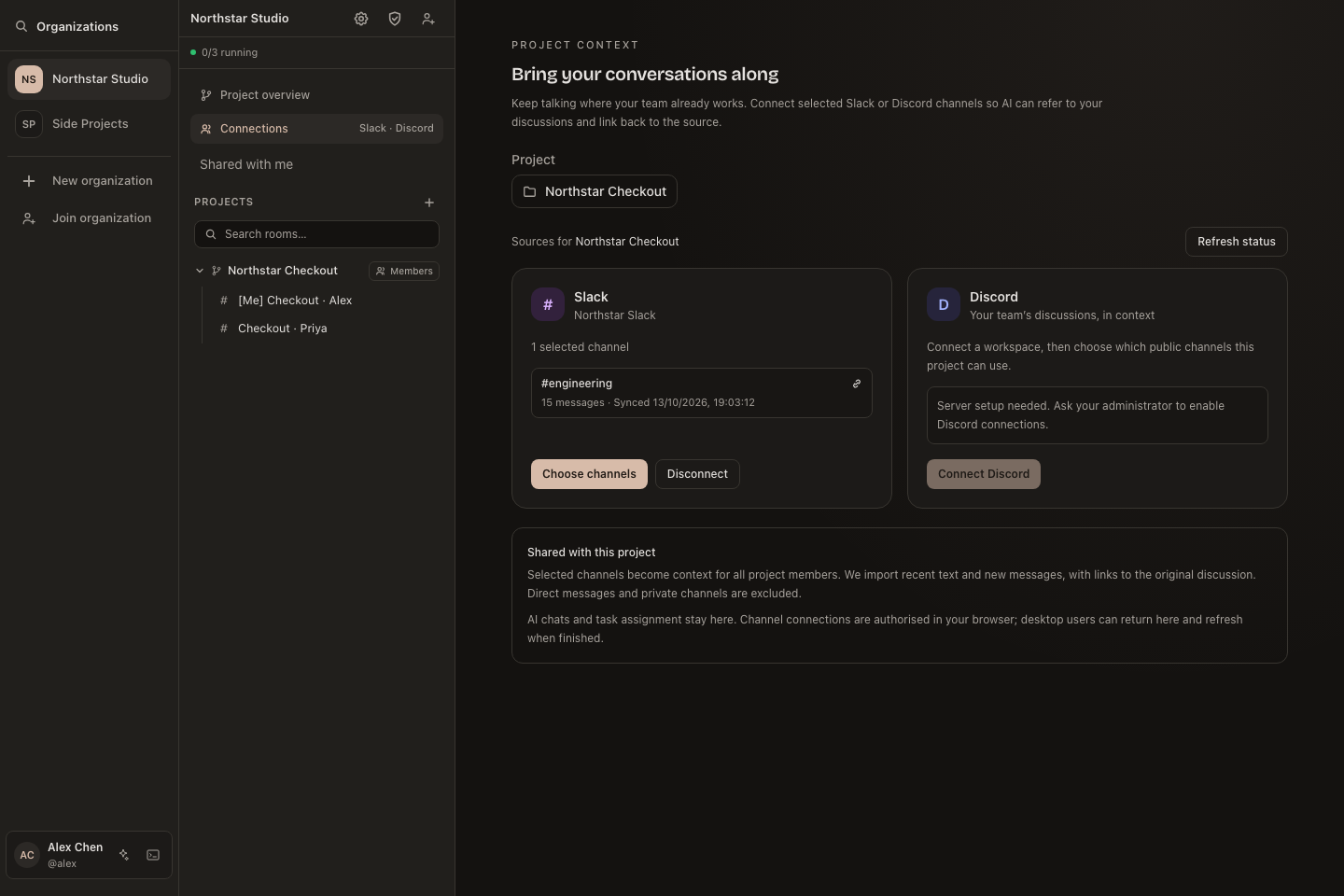Click the Slack hash logo icon
1344x896 pixels.
[x=548, y=304]
